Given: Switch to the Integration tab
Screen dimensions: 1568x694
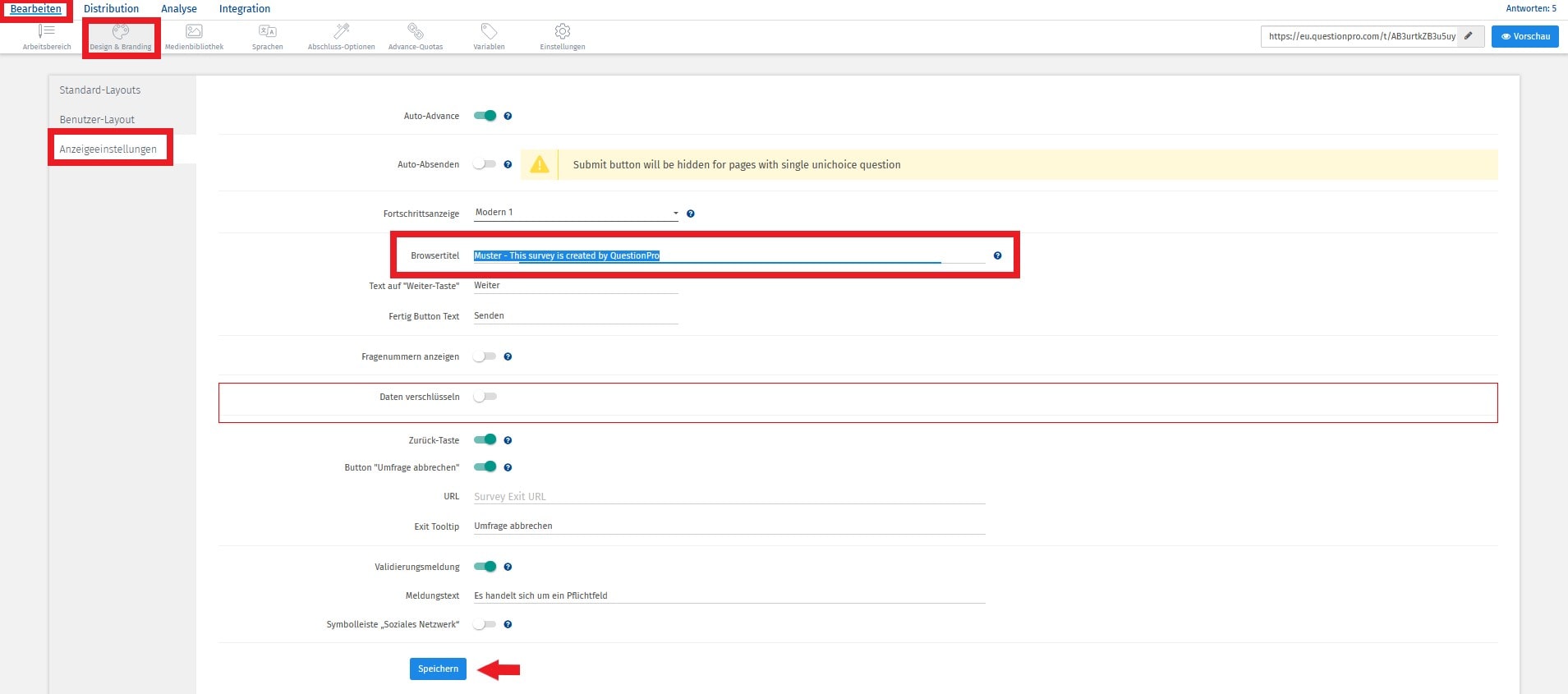Looking at the screenshot, I should [x=245, y=9].
